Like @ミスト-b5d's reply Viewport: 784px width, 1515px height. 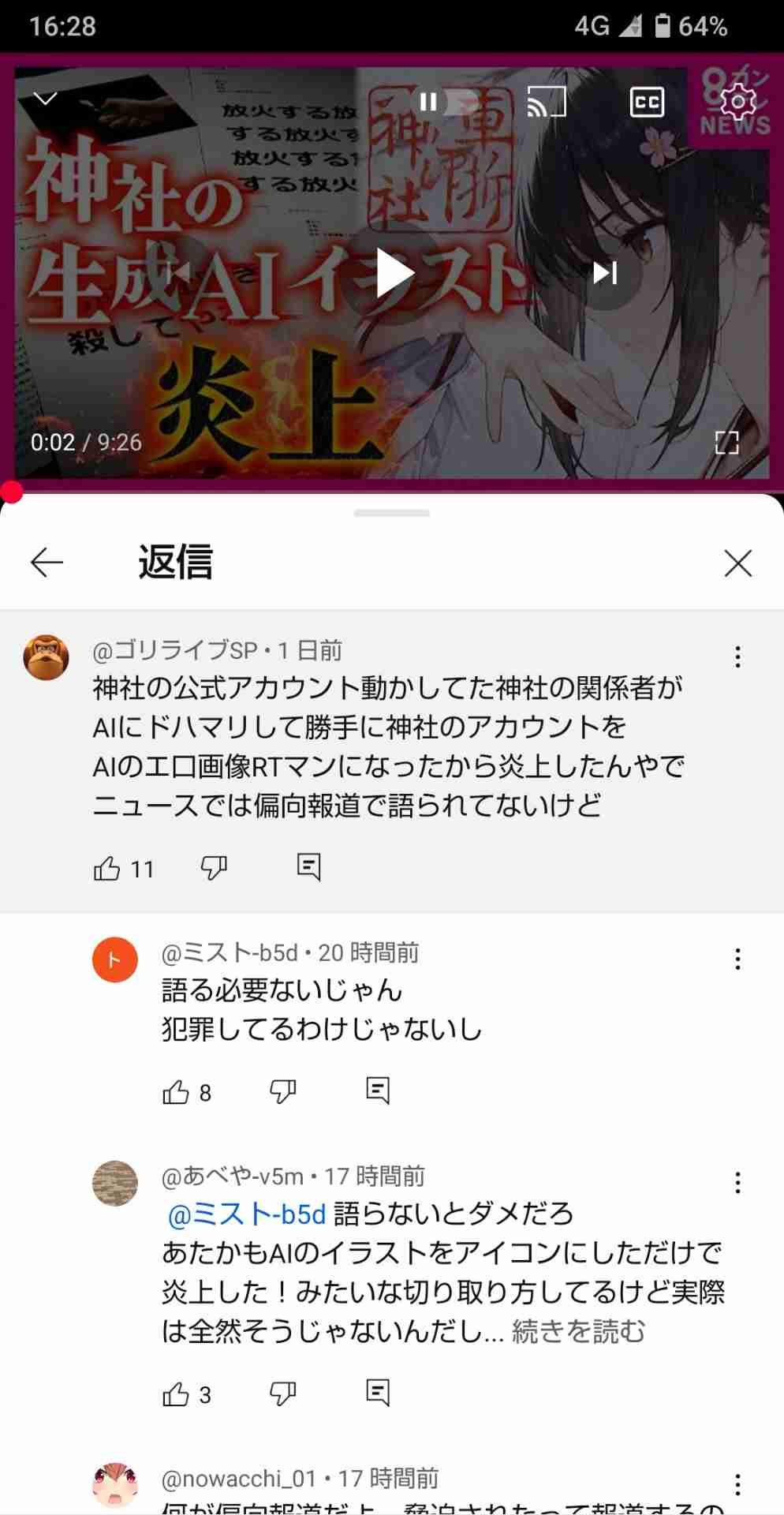click(x=176, y=1092)
